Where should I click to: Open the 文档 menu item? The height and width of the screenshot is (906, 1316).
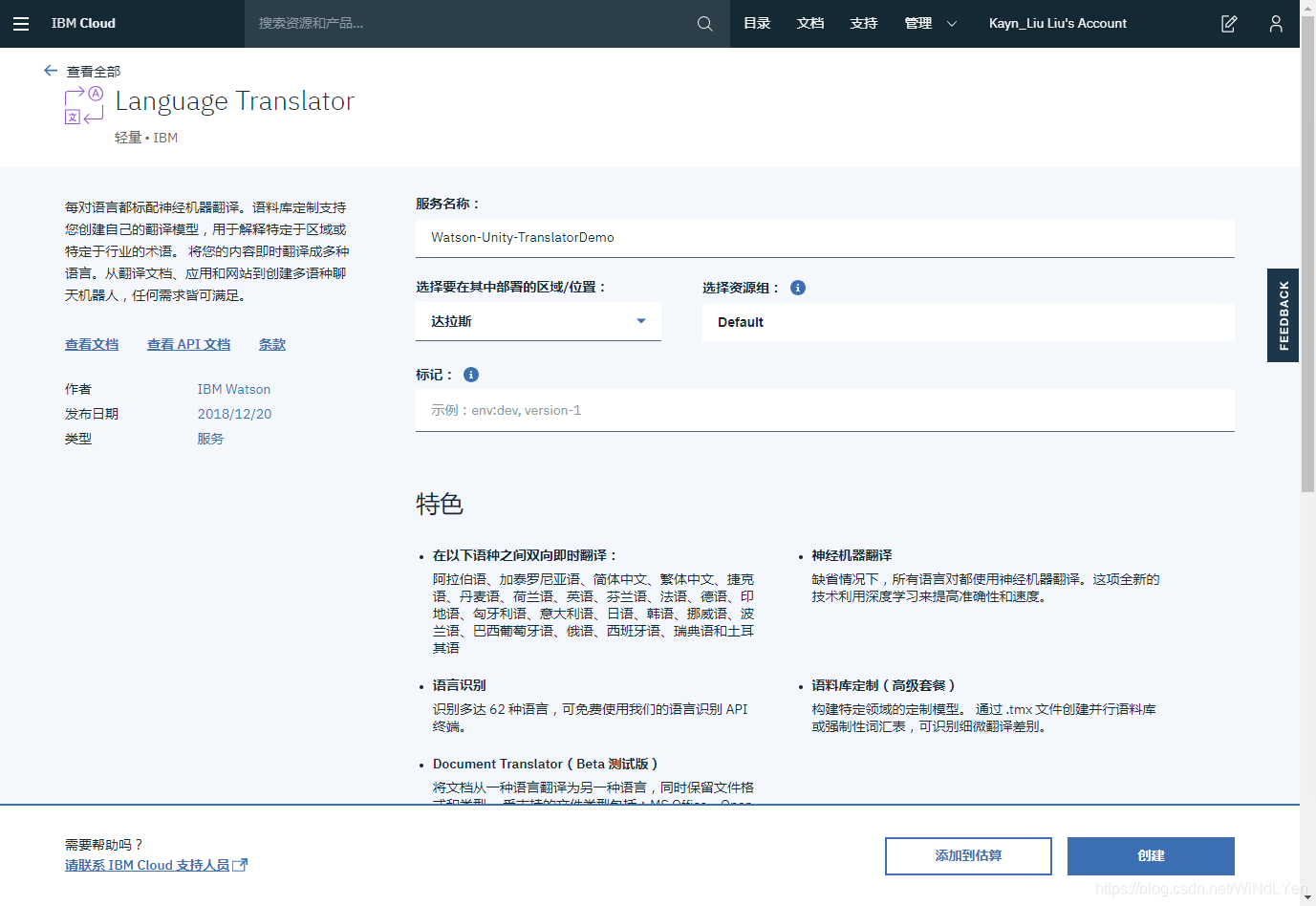click(810, 24)
